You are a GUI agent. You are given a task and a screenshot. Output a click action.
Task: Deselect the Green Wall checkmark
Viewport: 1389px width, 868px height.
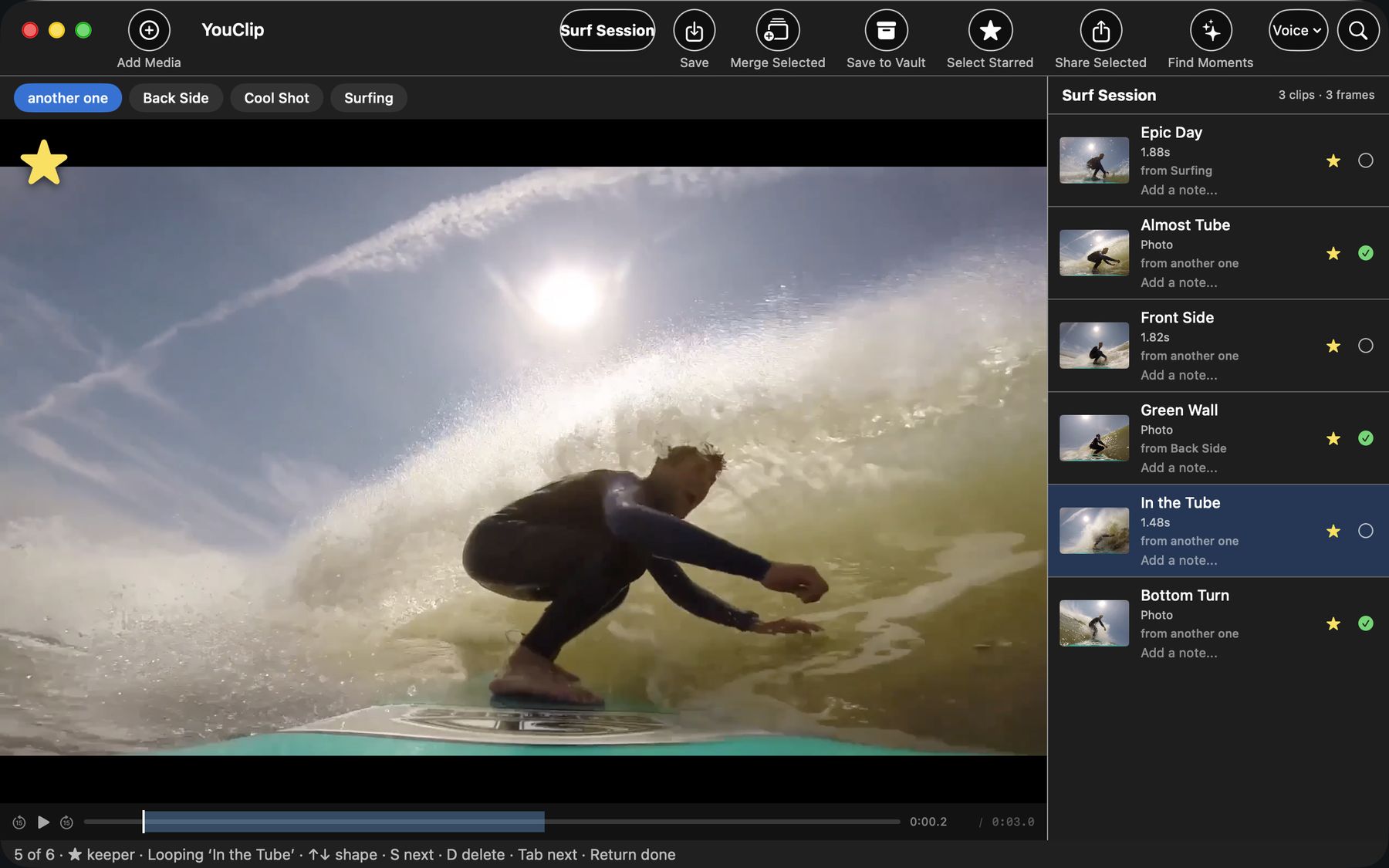click(1365, 438)
